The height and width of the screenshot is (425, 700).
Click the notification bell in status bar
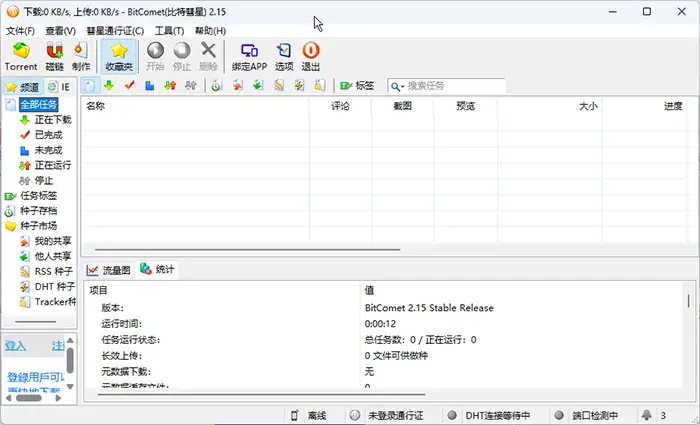646,416
